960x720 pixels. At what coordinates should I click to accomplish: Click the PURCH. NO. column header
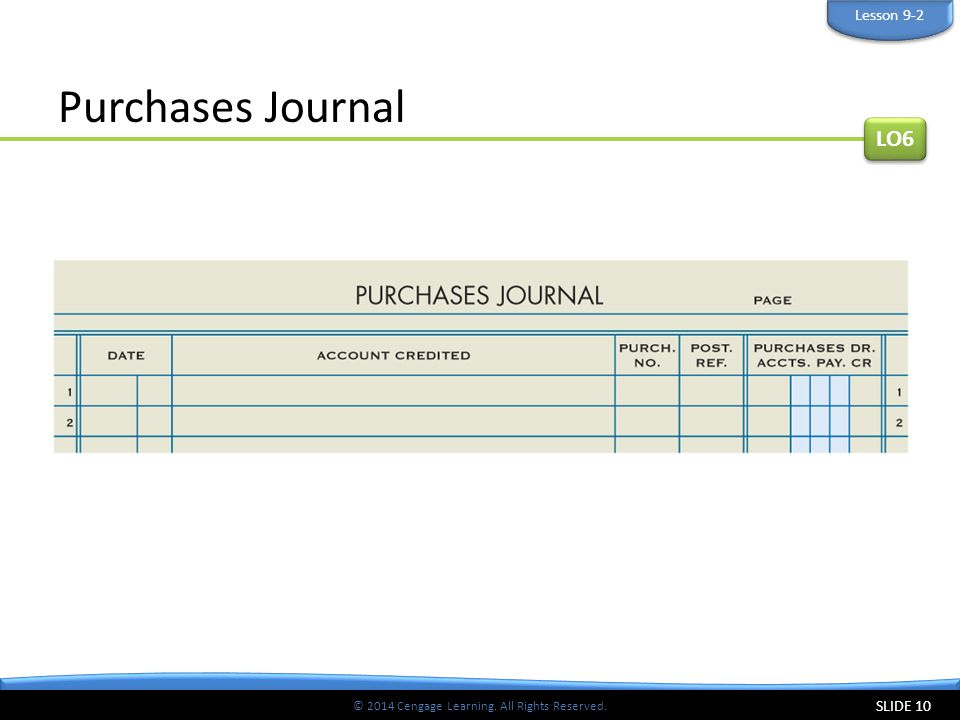pos(647,355)
